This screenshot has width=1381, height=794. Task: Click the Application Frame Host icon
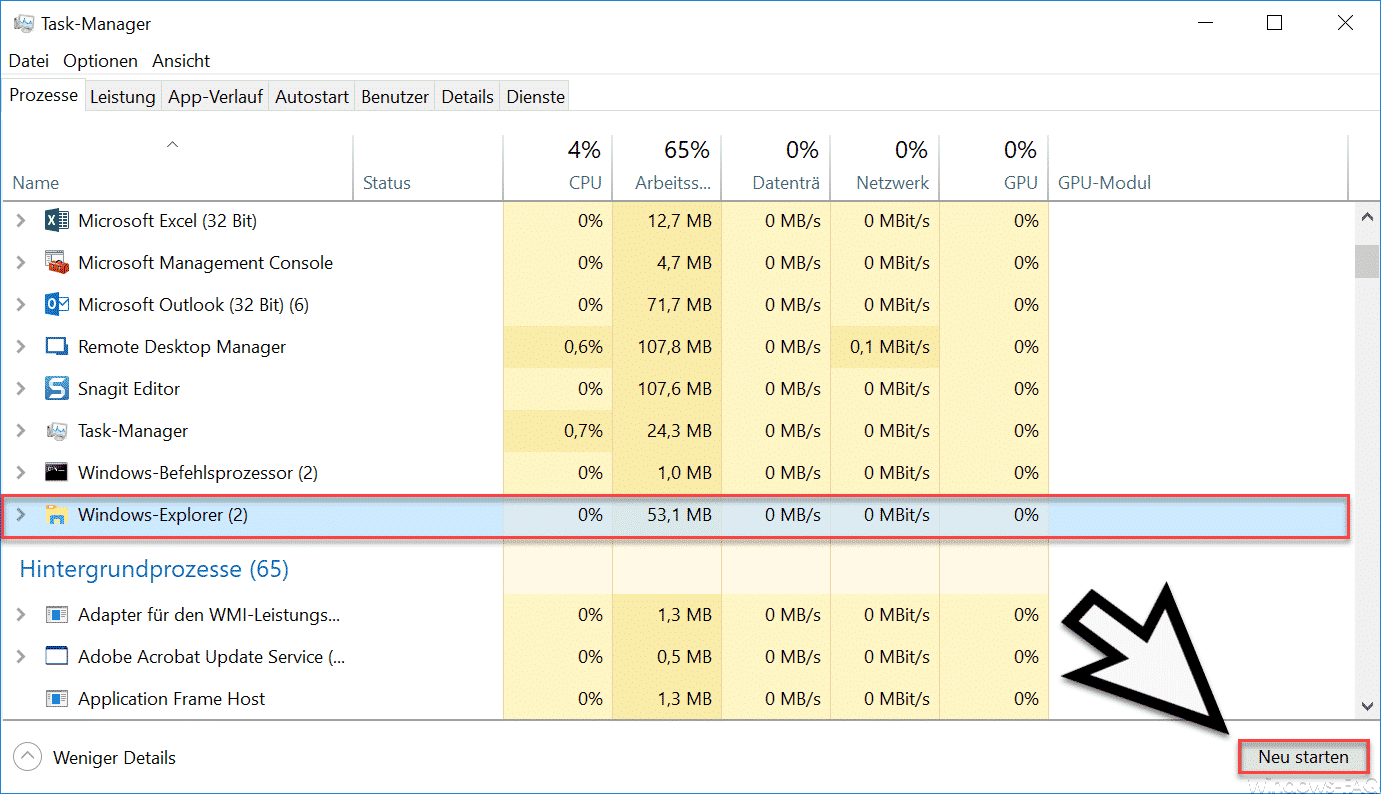click(57, 699)
